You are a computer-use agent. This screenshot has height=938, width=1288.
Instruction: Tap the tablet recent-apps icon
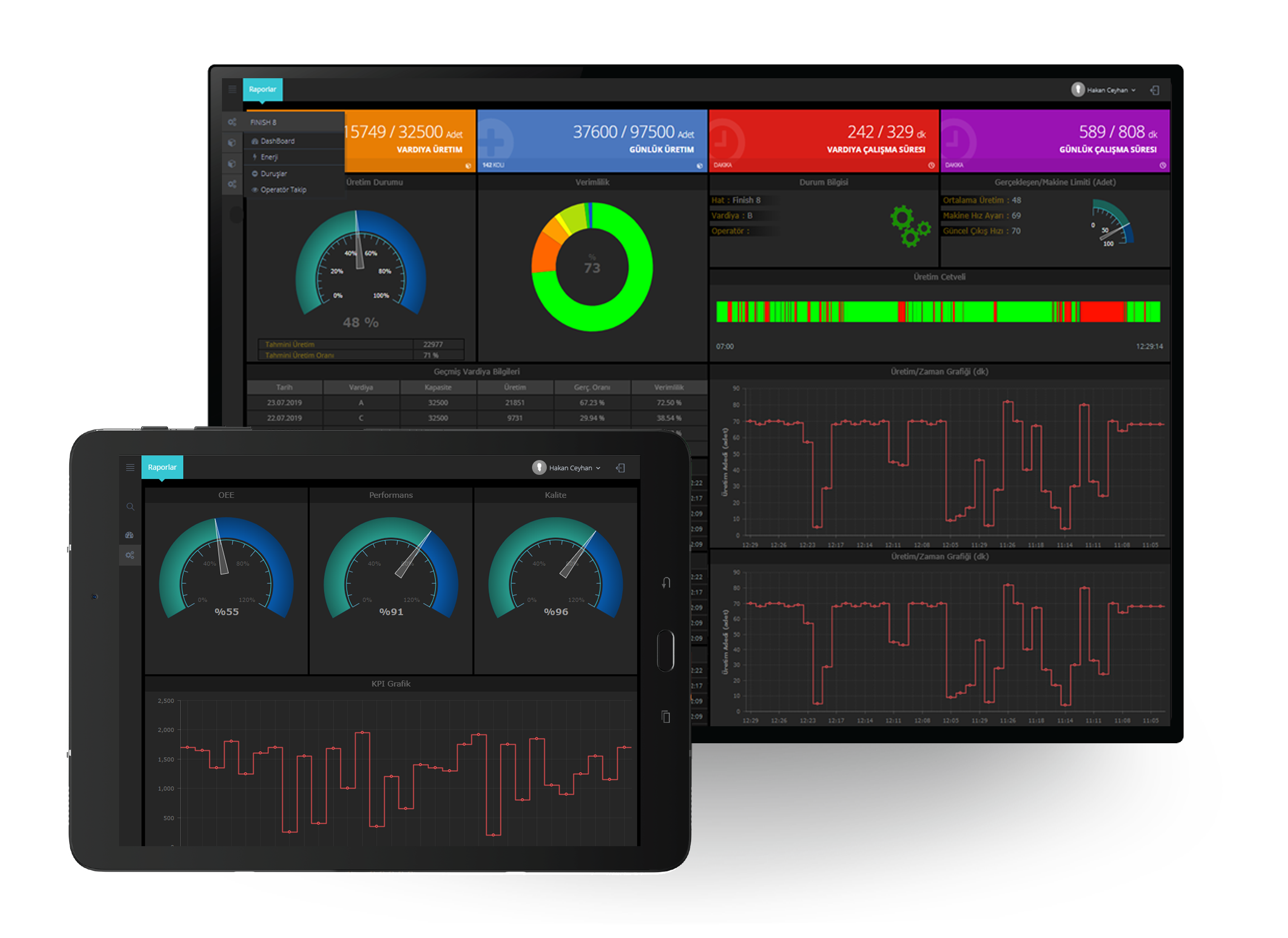(x=665, y=717)
